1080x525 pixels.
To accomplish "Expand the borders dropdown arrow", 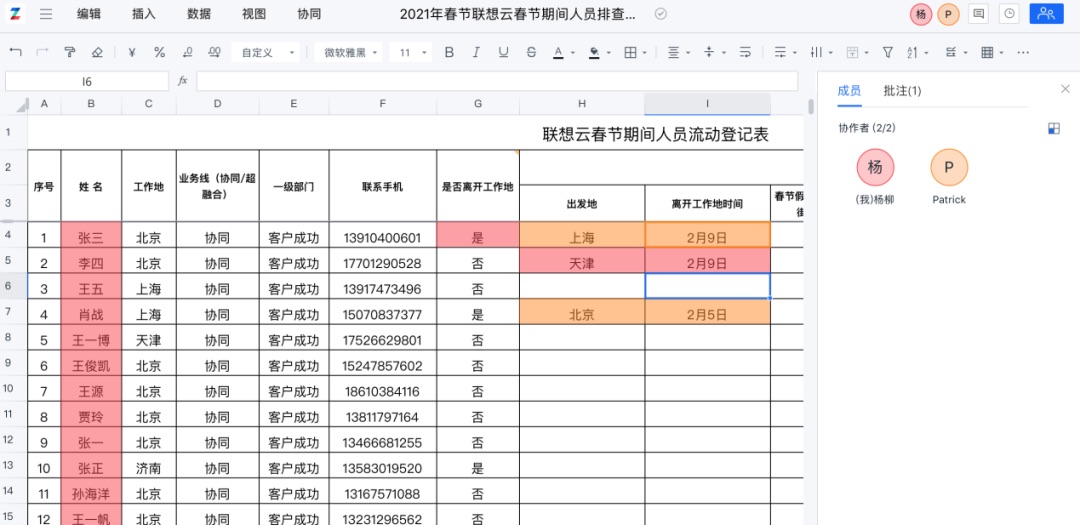I will pyautogui.click(x=645, y=53).
